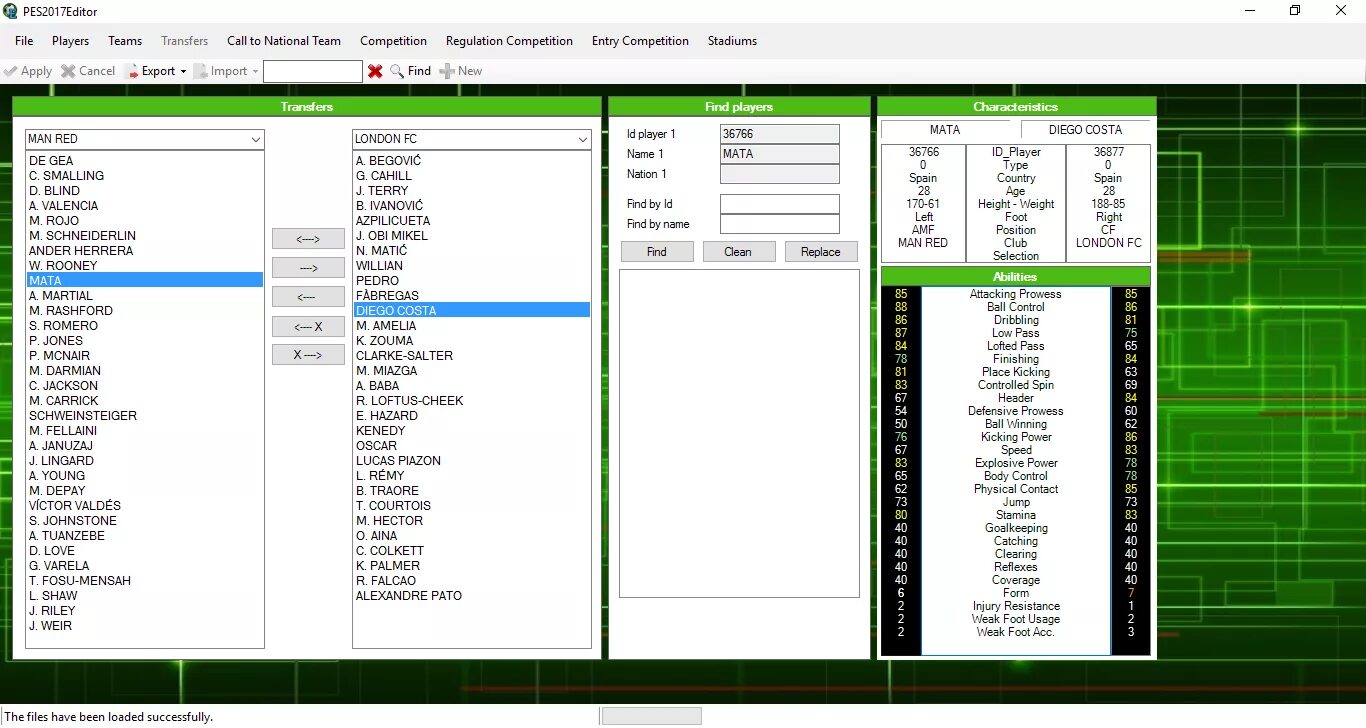Image resolution: width=1366 pixels, height=728 pixels.
Task: Switch to the DIEGO COSTA characteristics tab
Action: (1086, 130)
